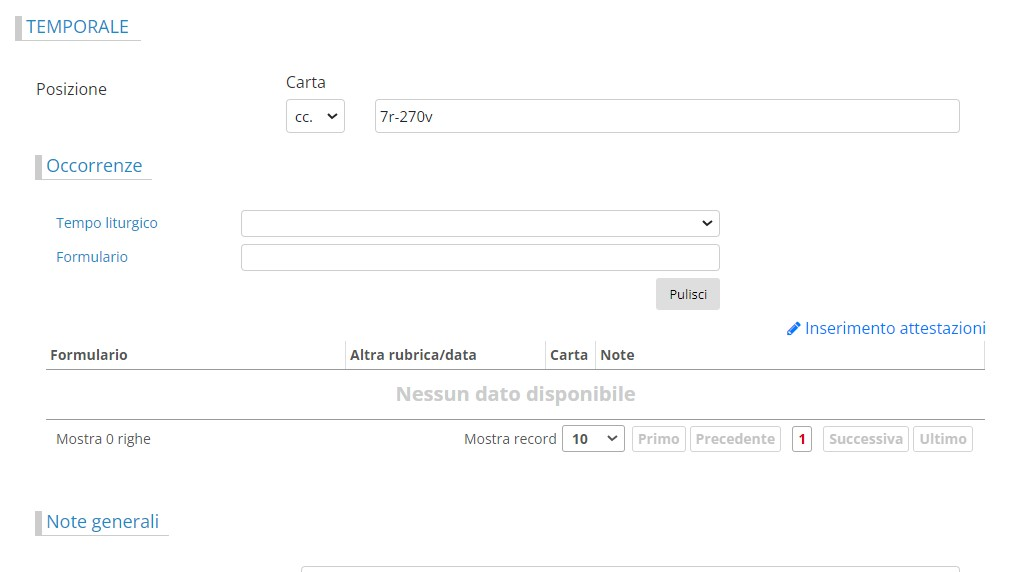Open the cc. unit dropdown under Carta
This screenshot has width=1017, height=572.
(x=315, y=116)
